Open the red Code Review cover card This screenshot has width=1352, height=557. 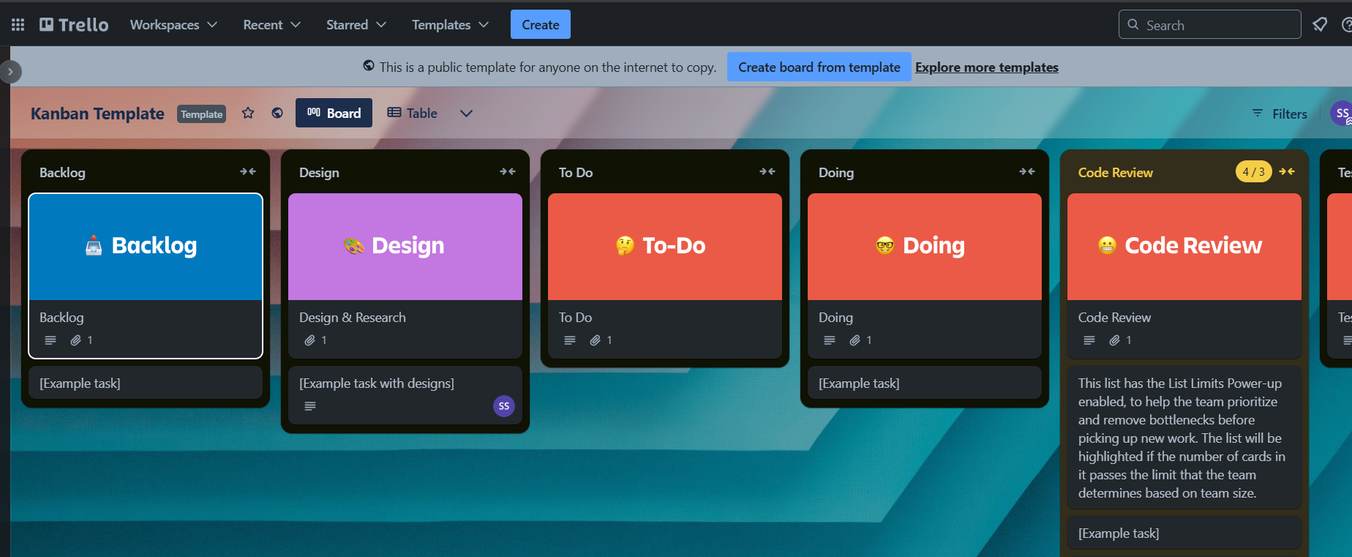(x=1184, y=276)
